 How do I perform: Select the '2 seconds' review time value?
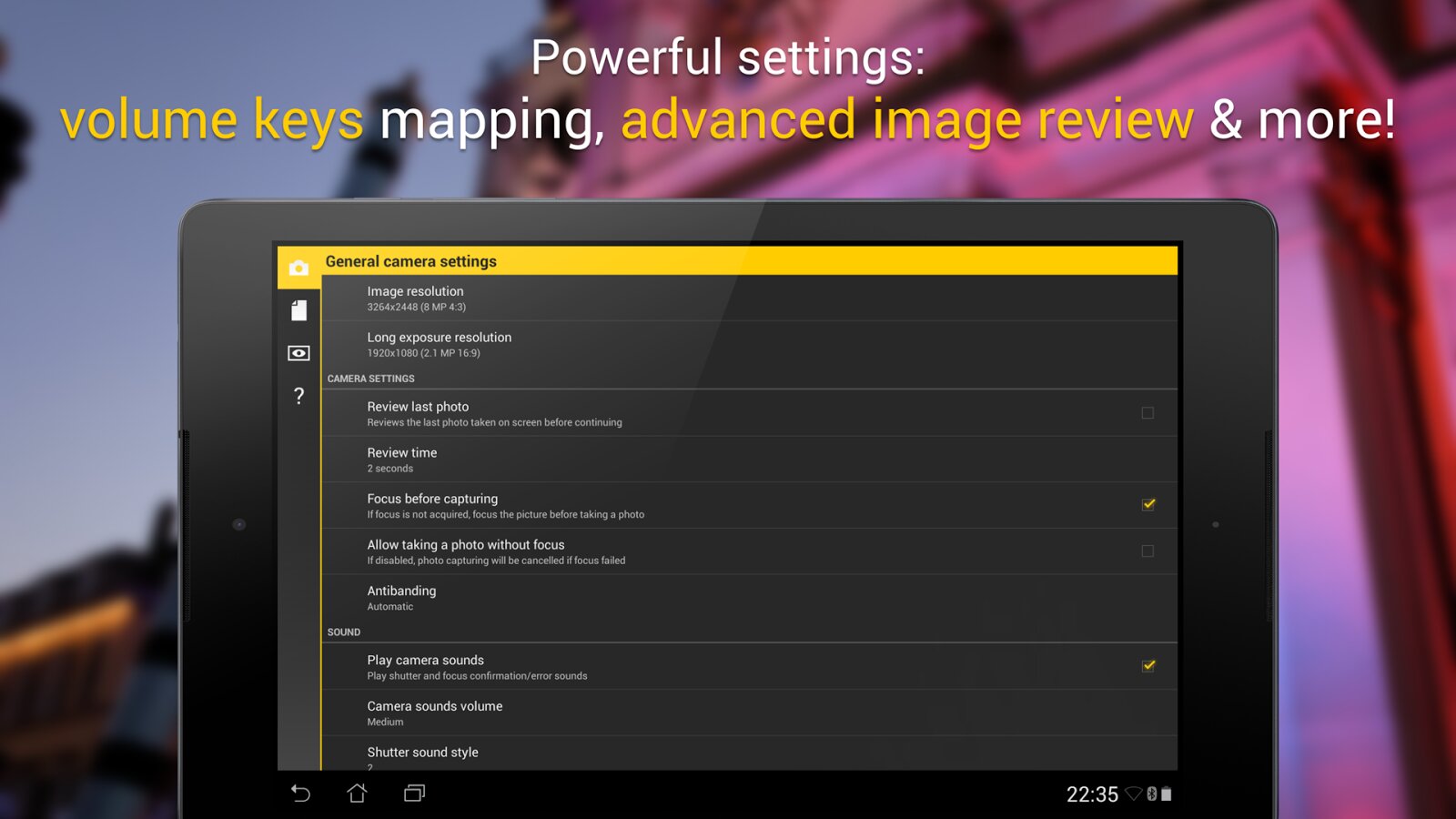tap(389, 469)
